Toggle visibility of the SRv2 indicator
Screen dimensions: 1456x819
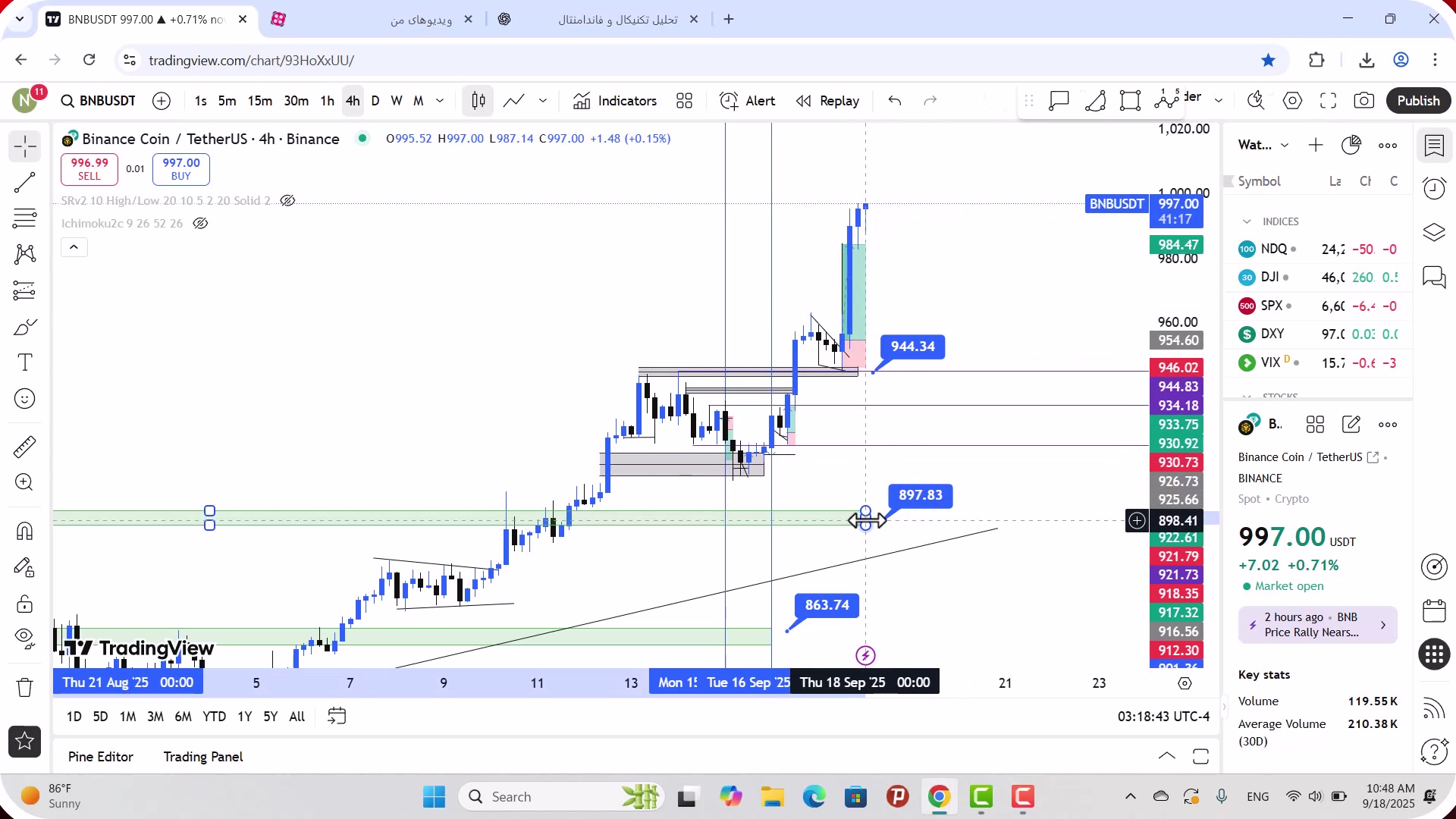[287, 201]
